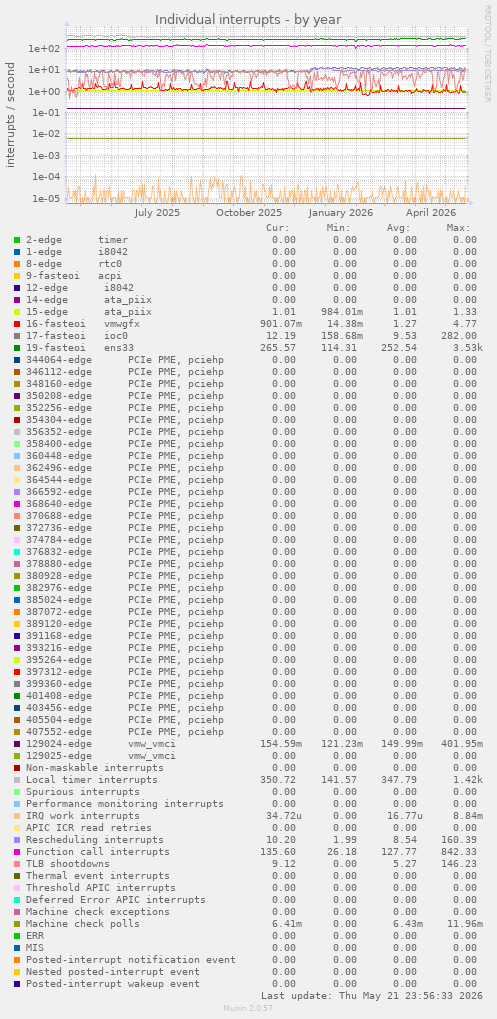The height and width of the screenshot is (1019, 497).
Task: Click the Max: column header
Action: (x=459, y=228)
